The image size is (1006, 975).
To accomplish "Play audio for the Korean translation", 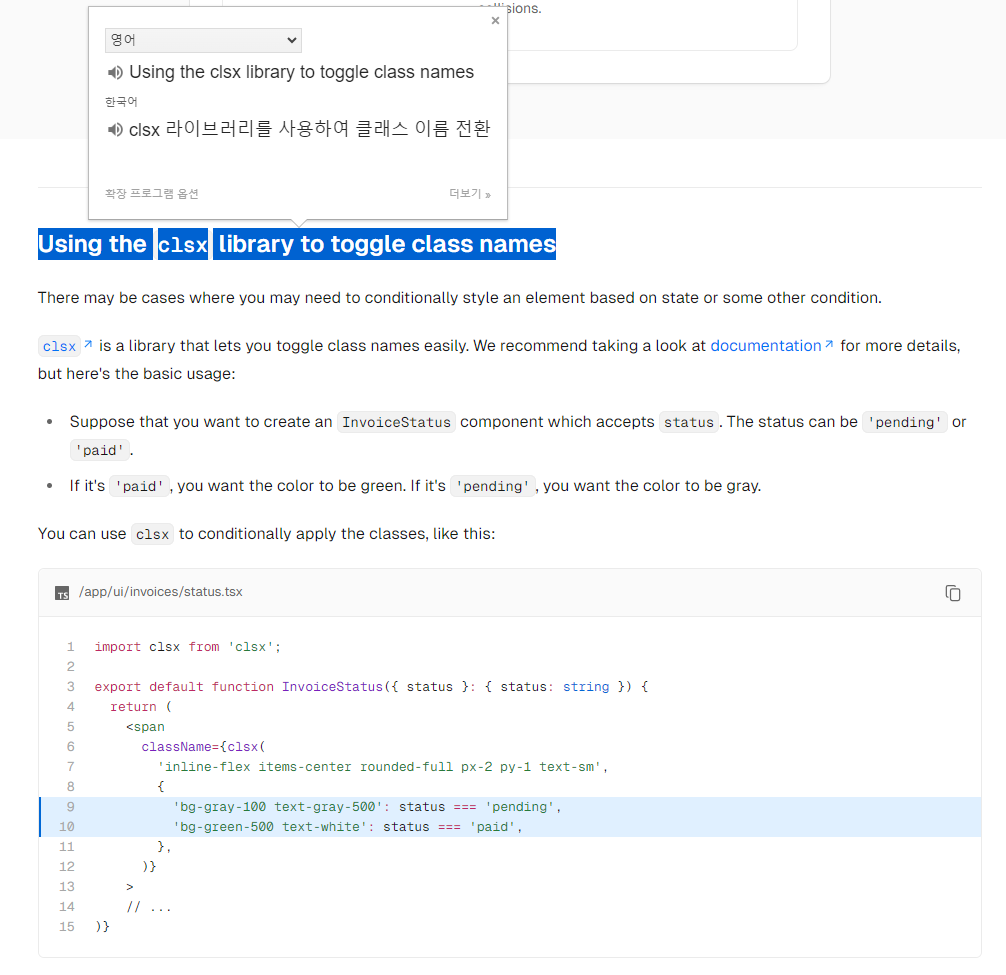I will click(x=115, y=130).
